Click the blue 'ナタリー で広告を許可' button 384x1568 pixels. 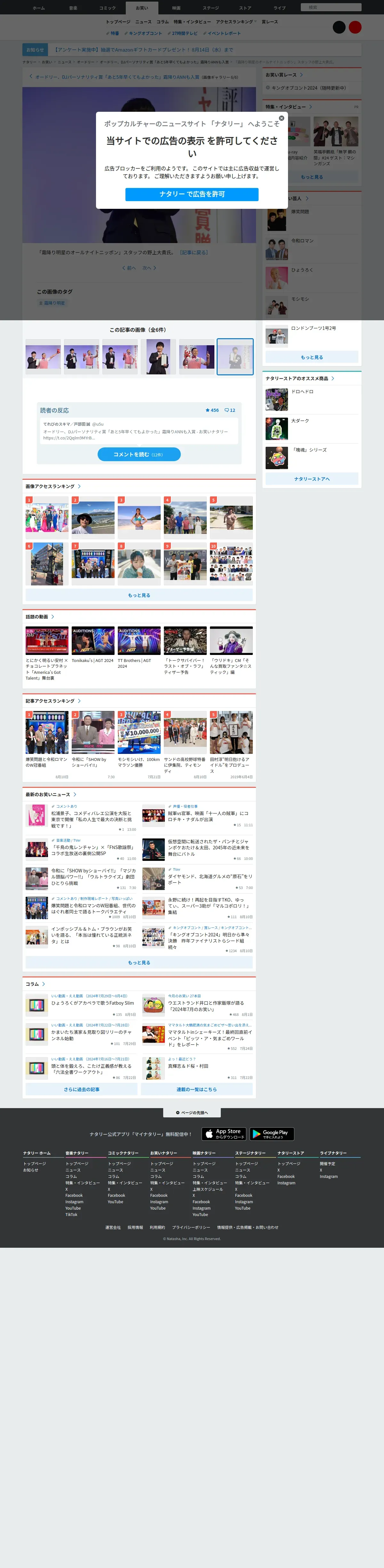coord(192,194)
